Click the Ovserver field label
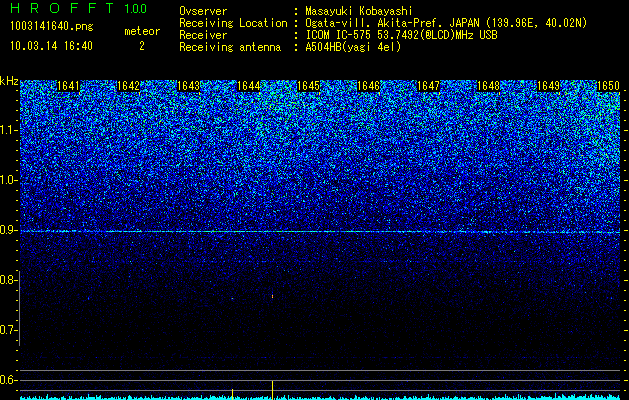 (203, 12)
